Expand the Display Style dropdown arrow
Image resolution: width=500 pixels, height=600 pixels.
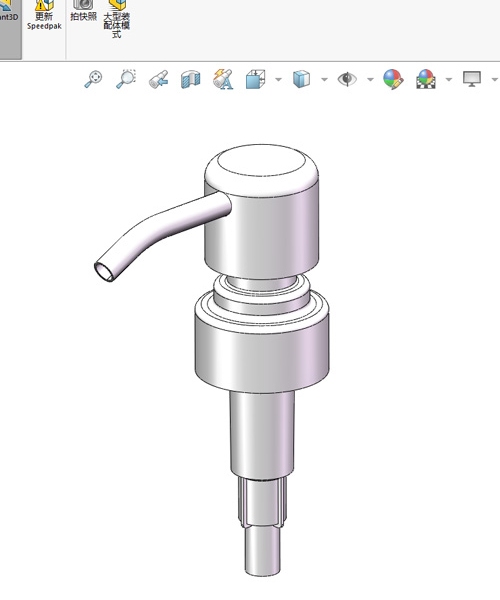[324, 80]
